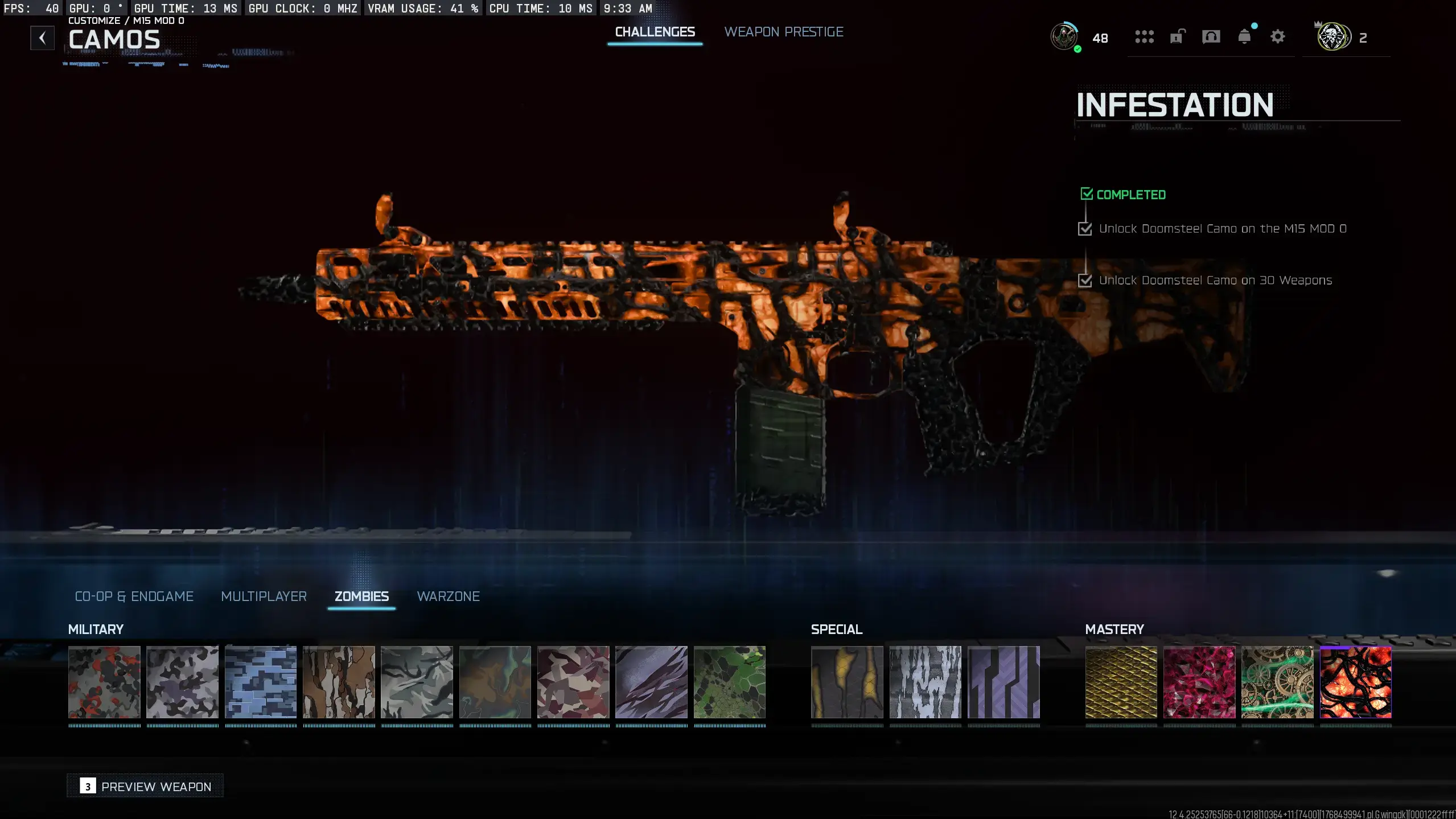
Task: Switch to the Weapon Prestige tab
Action: click(783, 32)
